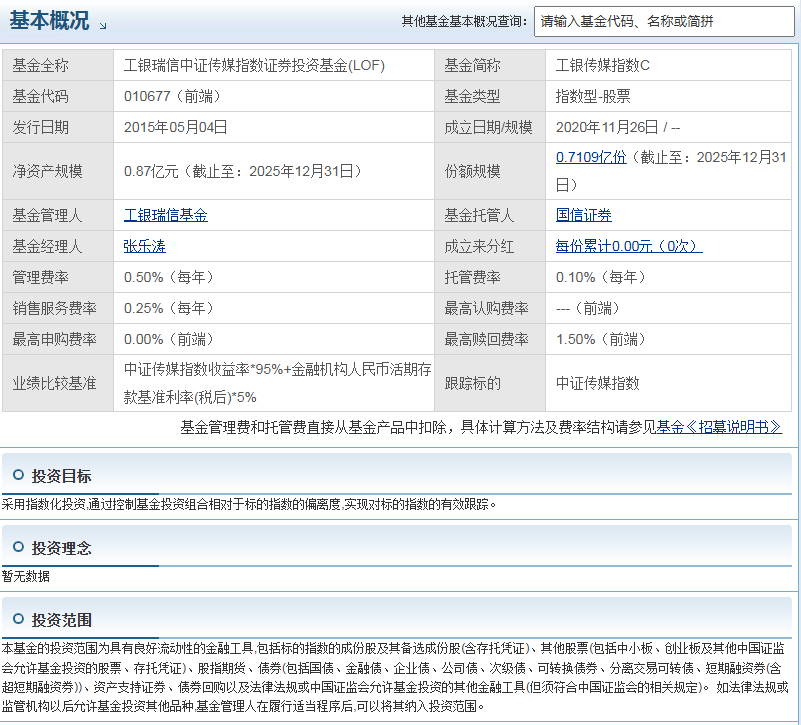Click the circle bullet icon beside 投资理念
Image resolution: width=801 pixels, height=725 pixels.
18,547
